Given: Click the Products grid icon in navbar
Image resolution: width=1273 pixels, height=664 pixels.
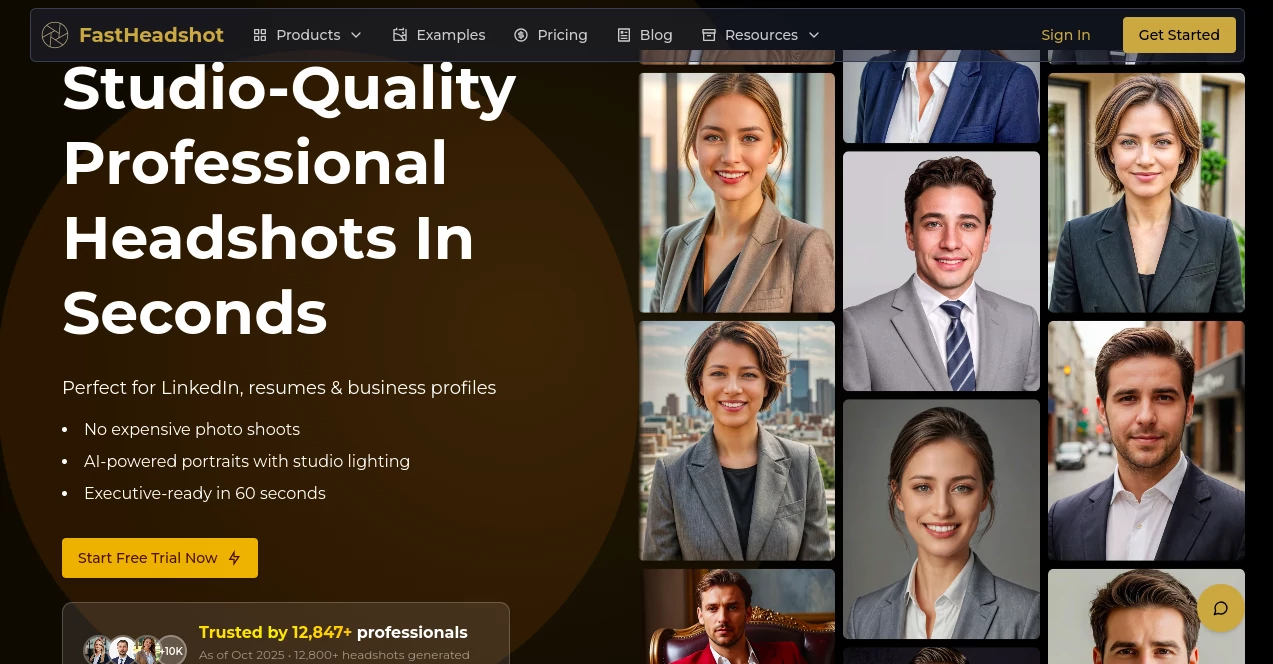Looking at the screenshot, I should pos(260,35).
